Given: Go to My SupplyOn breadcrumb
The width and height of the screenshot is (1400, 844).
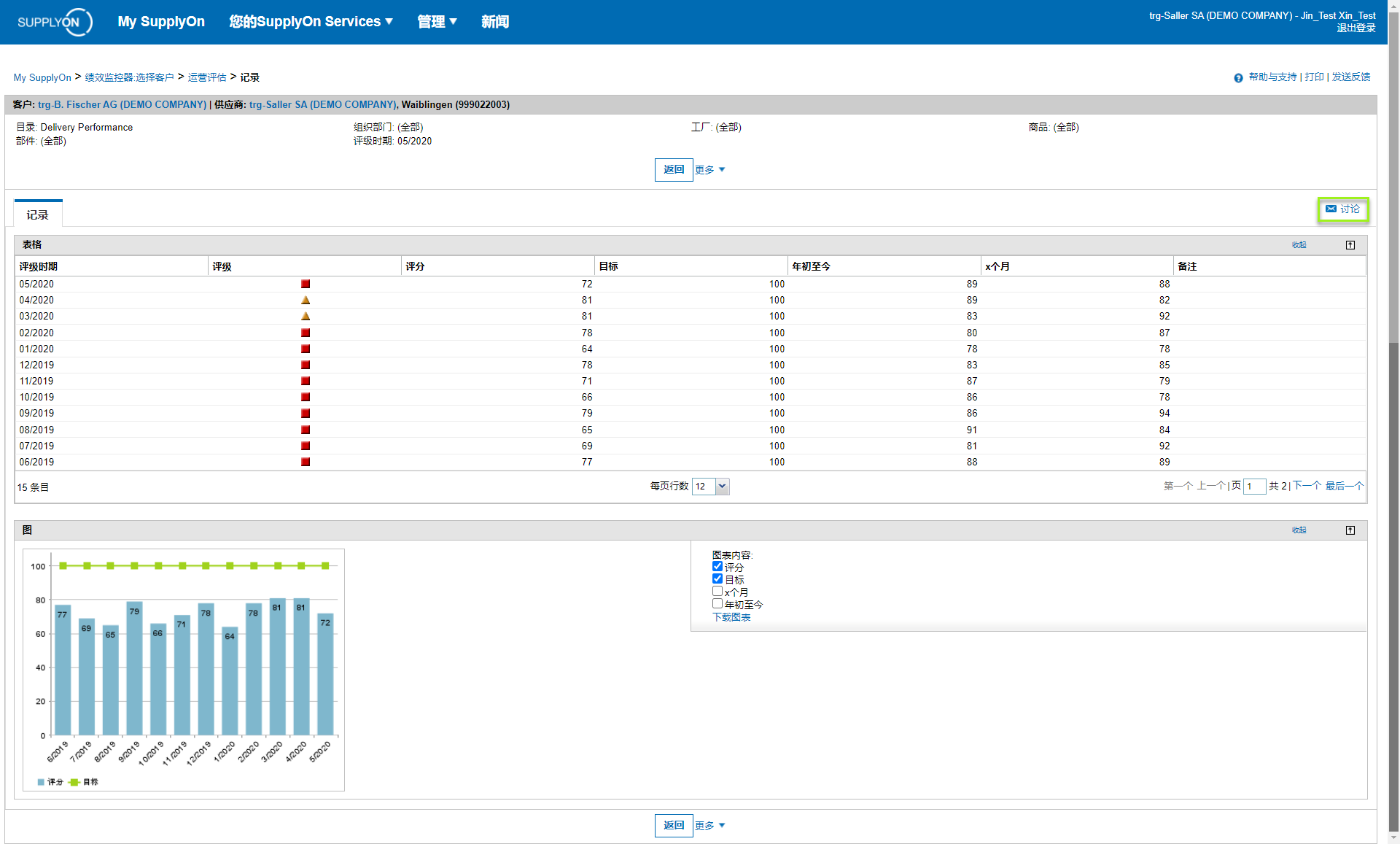Looking at the screenshot, I should click(42, 77).
